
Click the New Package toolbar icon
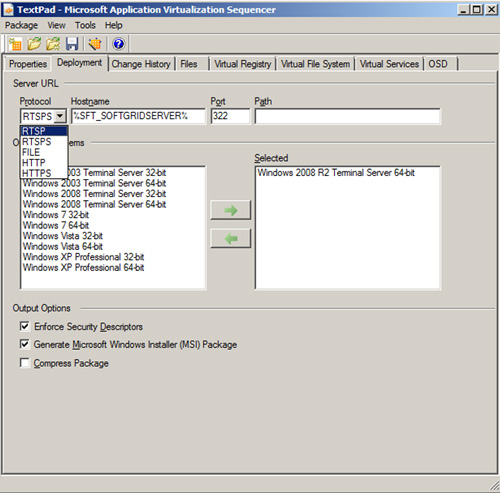[15, 44]
